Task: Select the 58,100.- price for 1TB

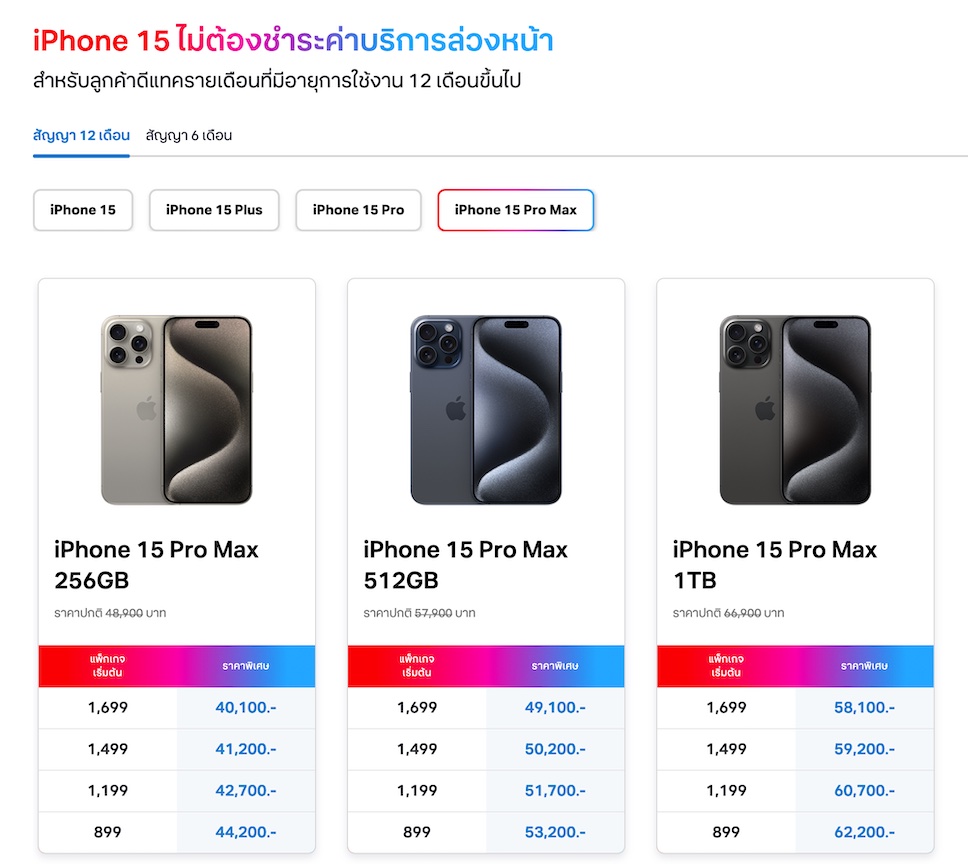Action: 864,708
